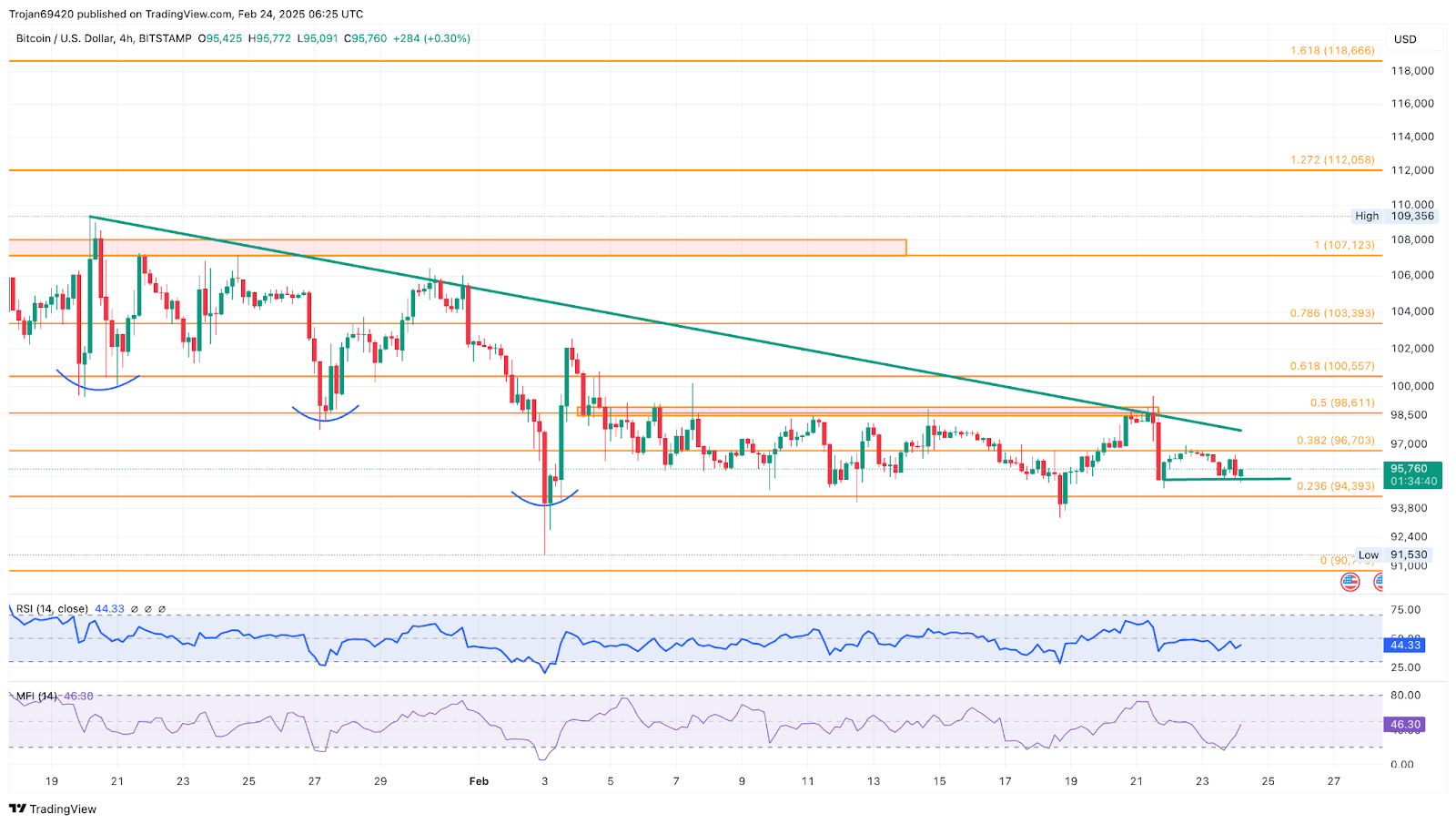Open the USD currency selector on the price axis
This screenshot has height=824, width=1456.
1413,39
